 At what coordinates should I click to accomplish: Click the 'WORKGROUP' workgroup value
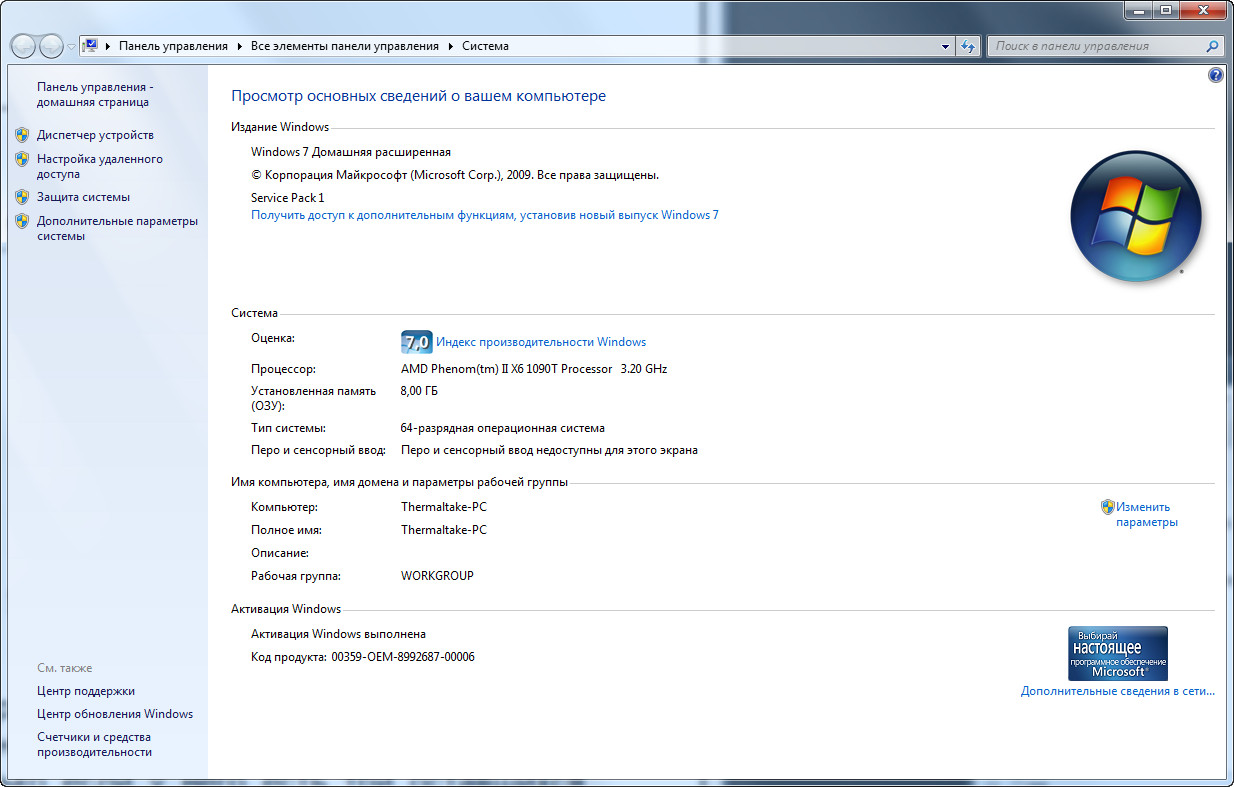pos(437,576)
